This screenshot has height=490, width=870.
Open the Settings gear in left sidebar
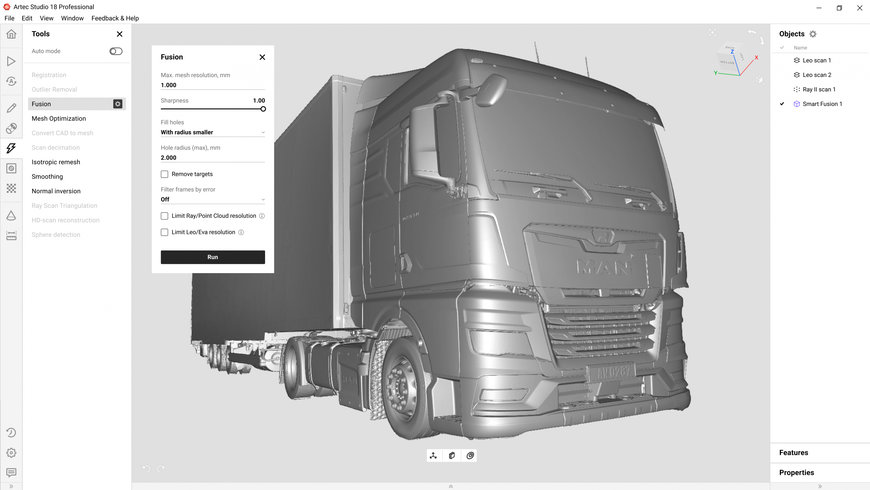(x=11, y=453)
